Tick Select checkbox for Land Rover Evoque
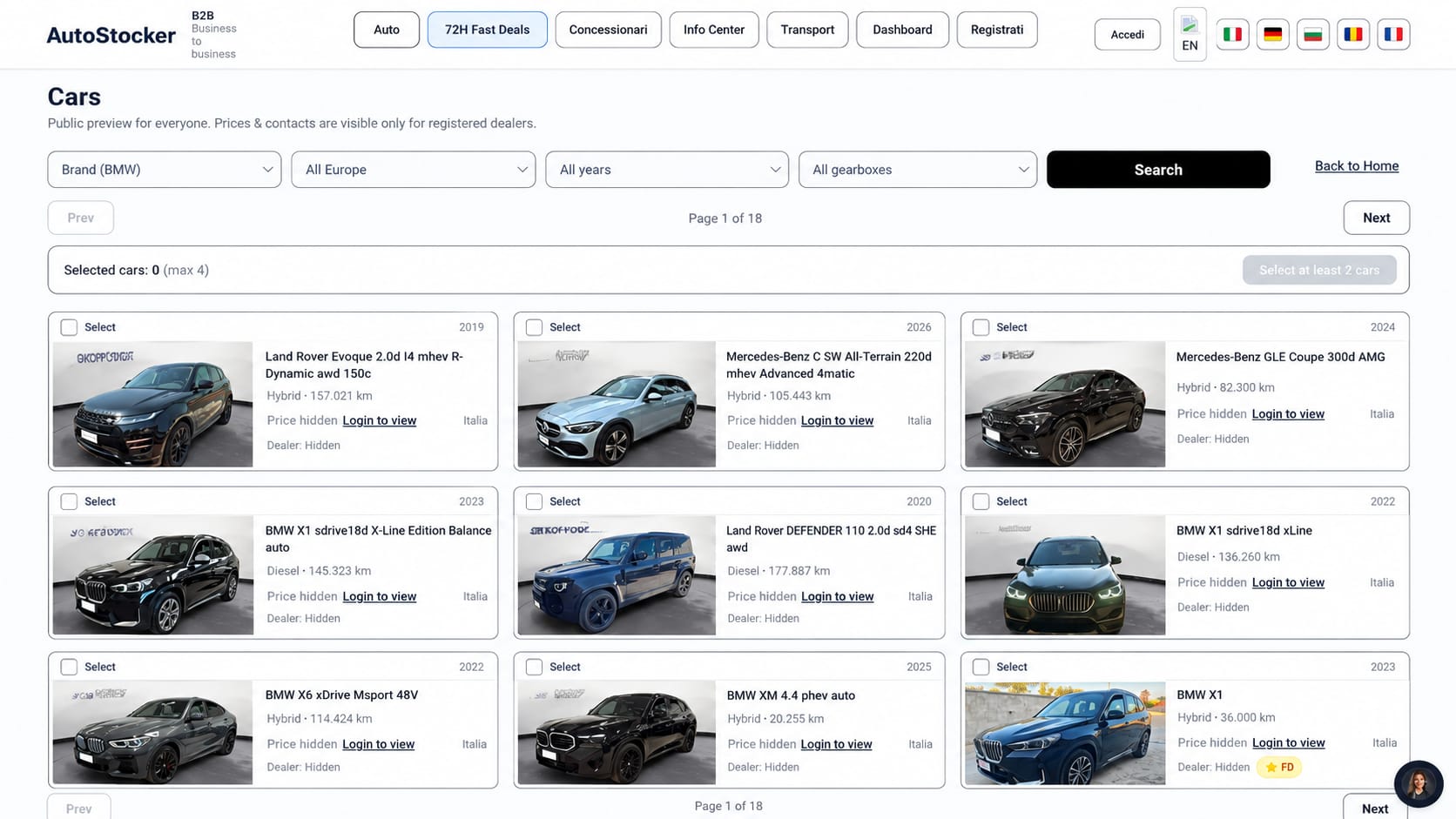This screenshot has width=1456, height=819. (x=69, y=327)
